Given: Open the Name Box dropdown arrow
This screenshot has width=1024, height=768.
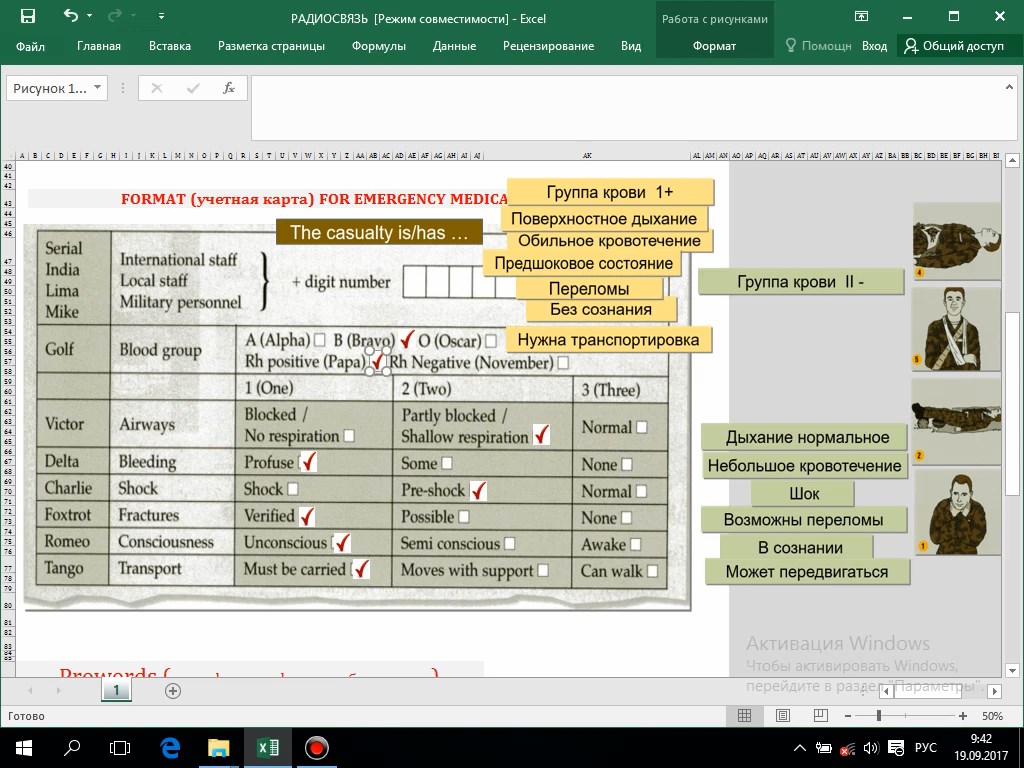Looking at the screenshot, I should (x=97, y=88).
